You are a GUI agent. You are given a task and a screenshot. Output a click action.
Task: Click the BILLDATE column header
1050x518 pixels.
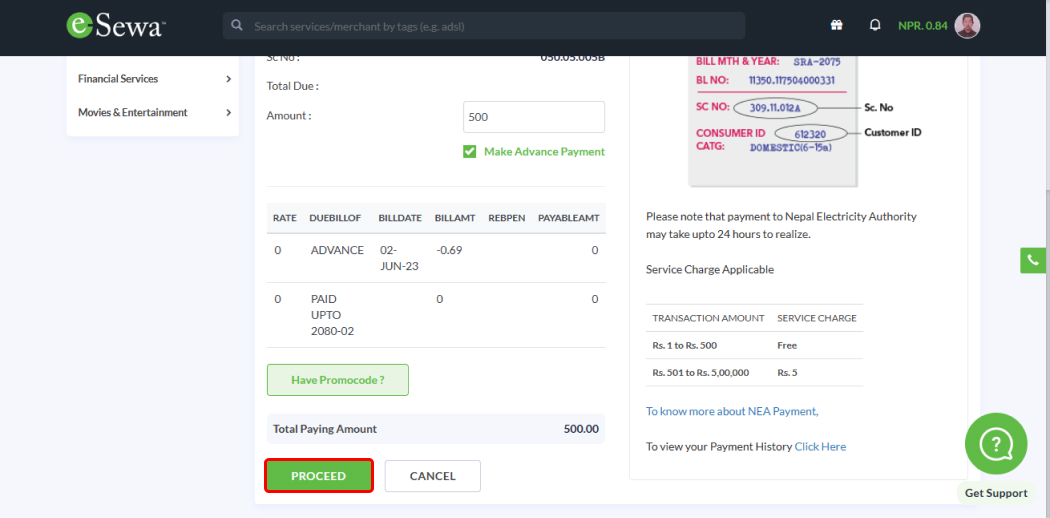(x=400, y=218)
